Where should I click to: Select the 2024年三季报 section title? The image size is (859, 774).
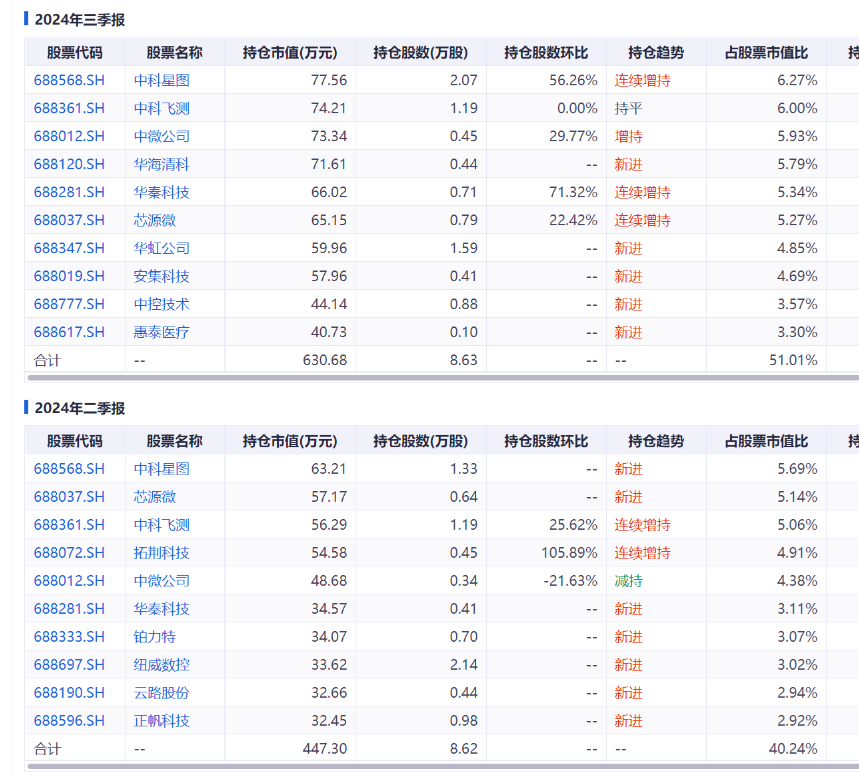(79, 20)
